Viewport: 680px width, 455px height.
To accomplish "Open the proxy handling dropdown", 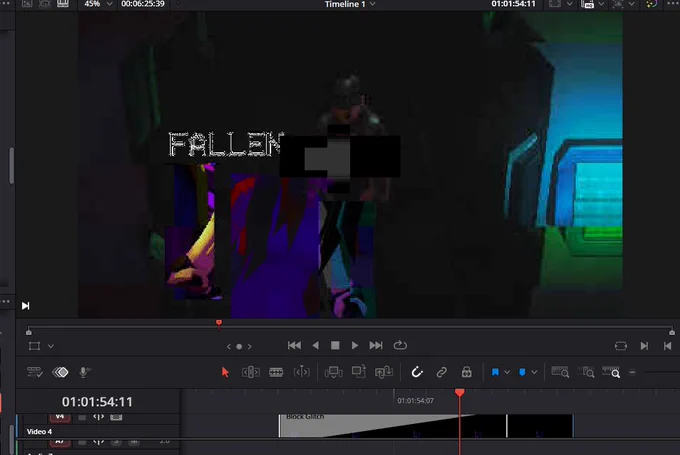I will coord(601,4).
